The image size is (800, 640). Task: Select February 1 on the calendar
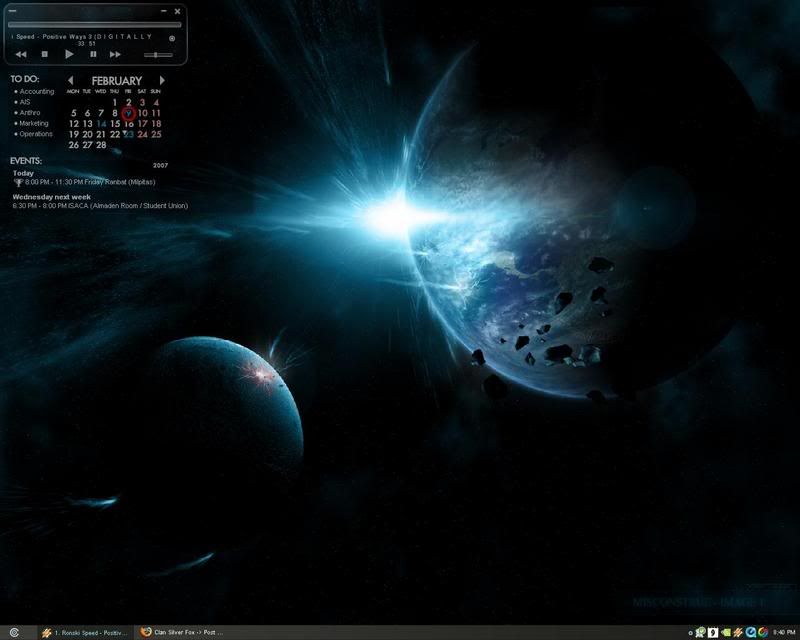click(115, 103)
